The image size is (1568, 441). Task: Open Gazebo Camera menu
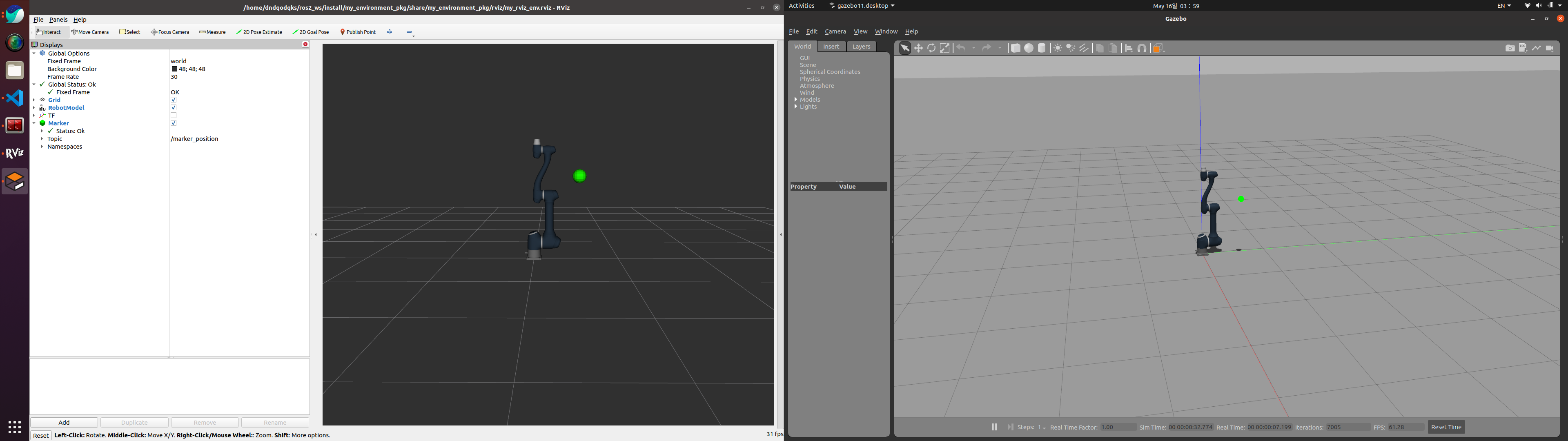(x=835, y=32)
